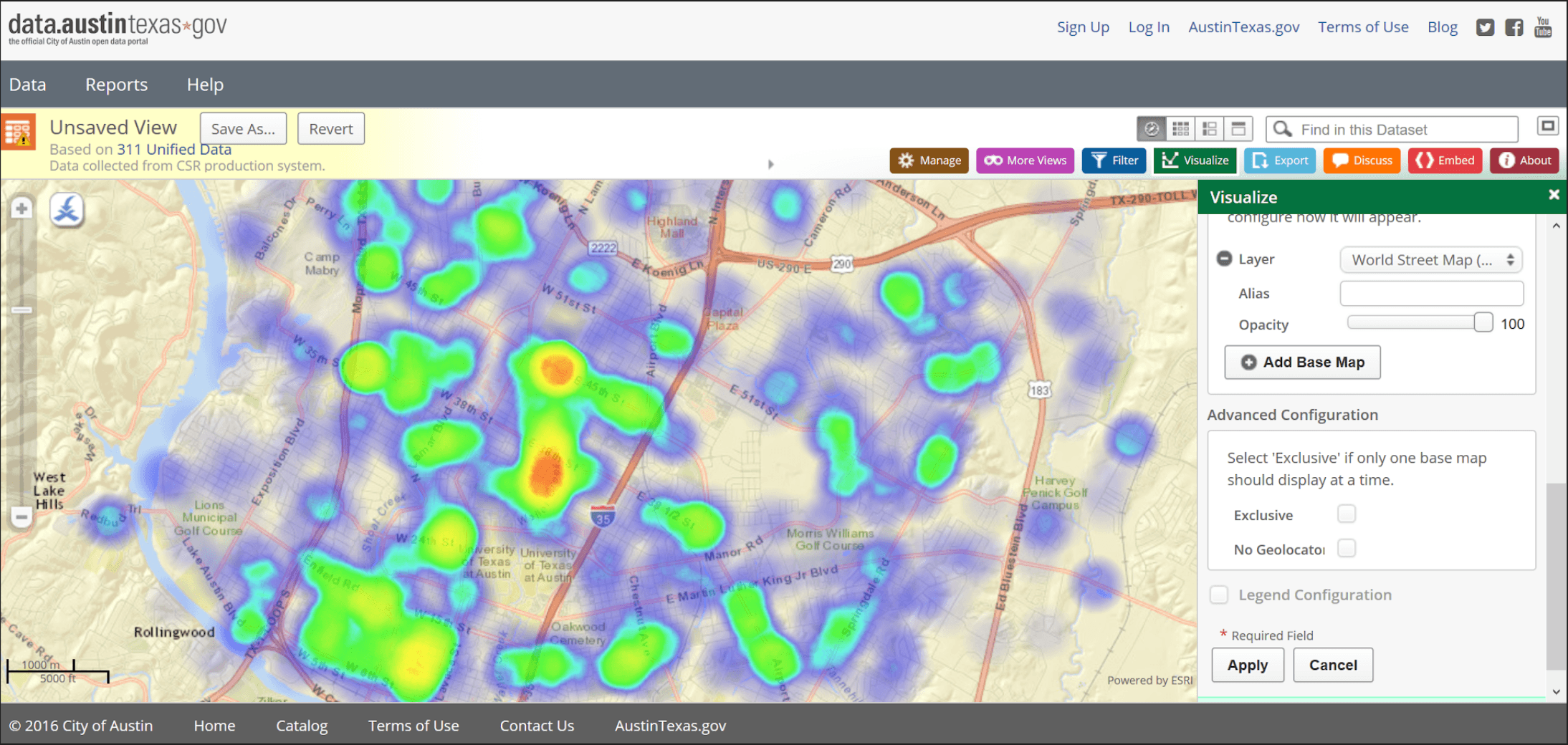Switch to the single row view icon

pyautogui.click(x=1238, y=129)
